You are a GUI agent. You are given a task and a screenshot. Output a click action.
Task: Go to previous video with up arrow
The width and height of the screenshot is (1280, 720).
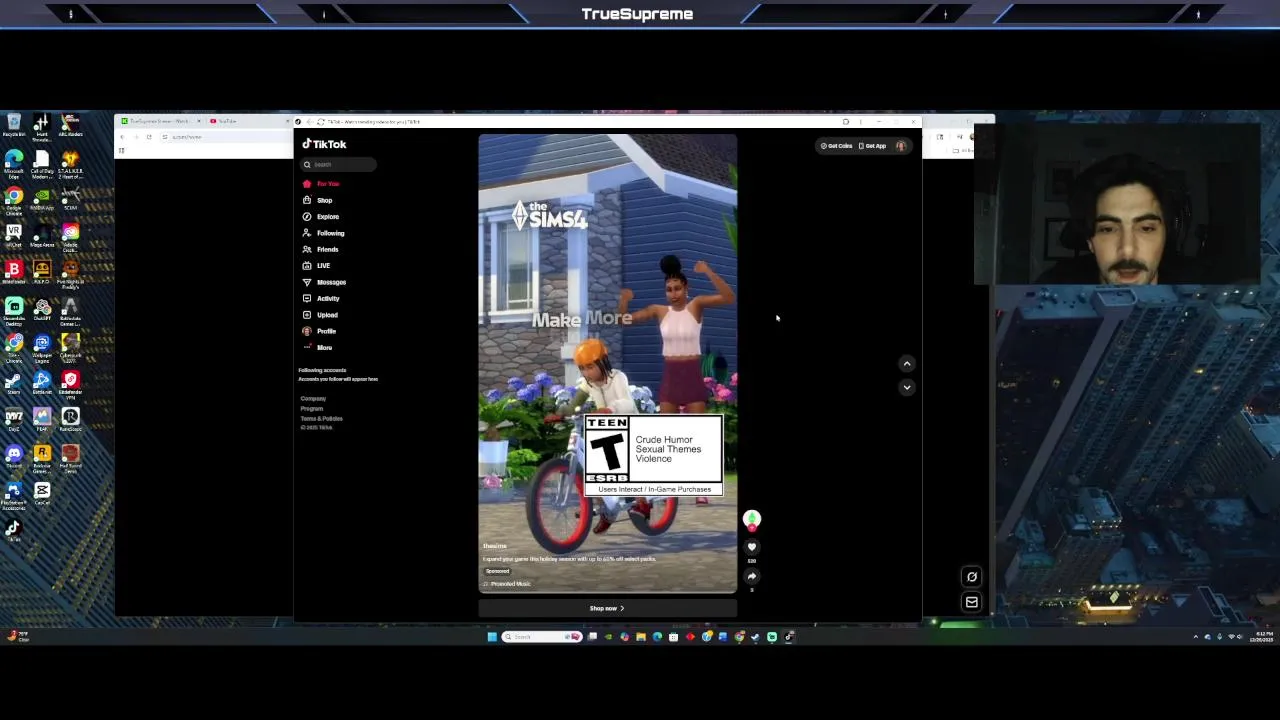(x=907, y=364)
